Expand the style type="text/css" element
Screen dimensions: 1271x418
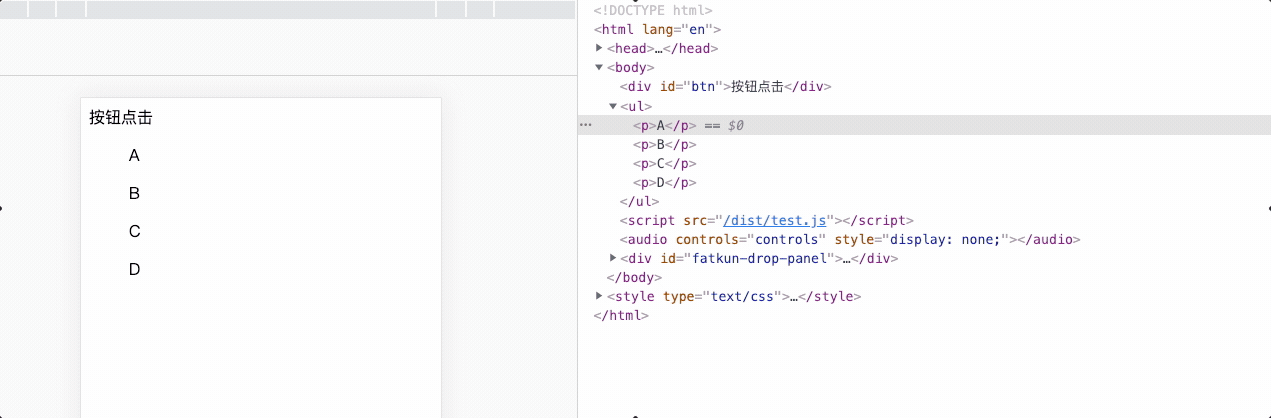599,296
